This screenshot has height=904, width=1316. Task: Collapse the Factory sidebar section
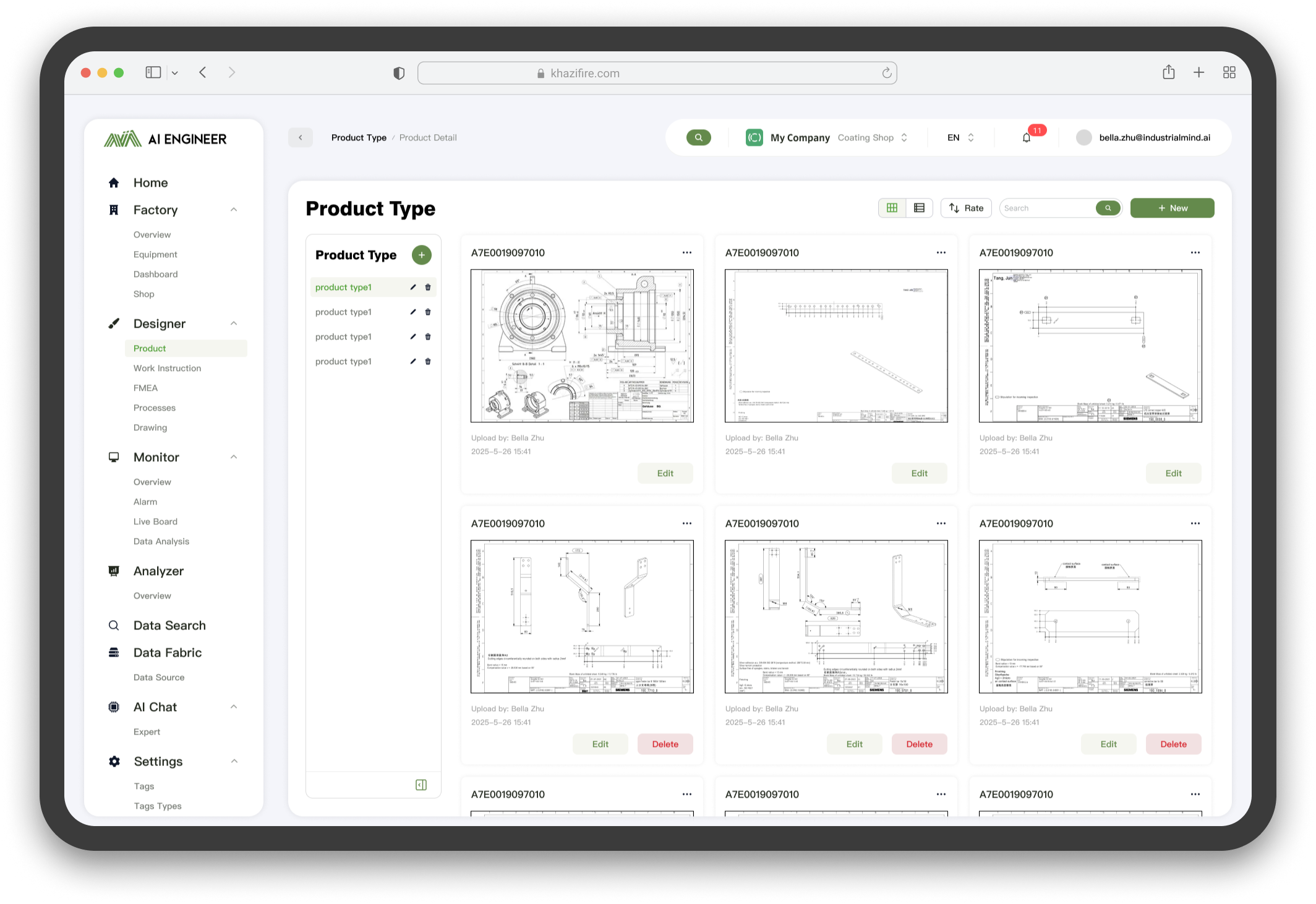(234, 210)
